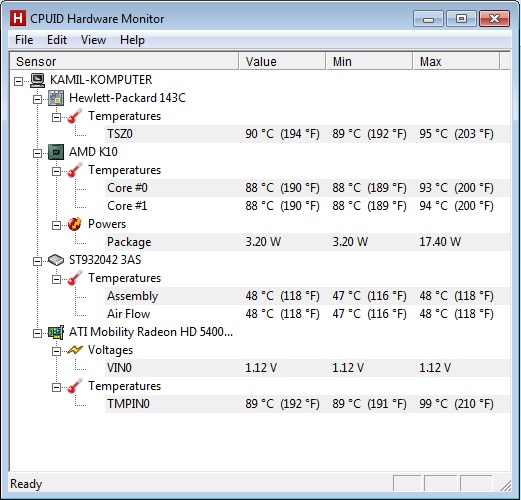This screenshot has height=500, width=521.
Task: Click the Value column header
Action: coord(282,61)
